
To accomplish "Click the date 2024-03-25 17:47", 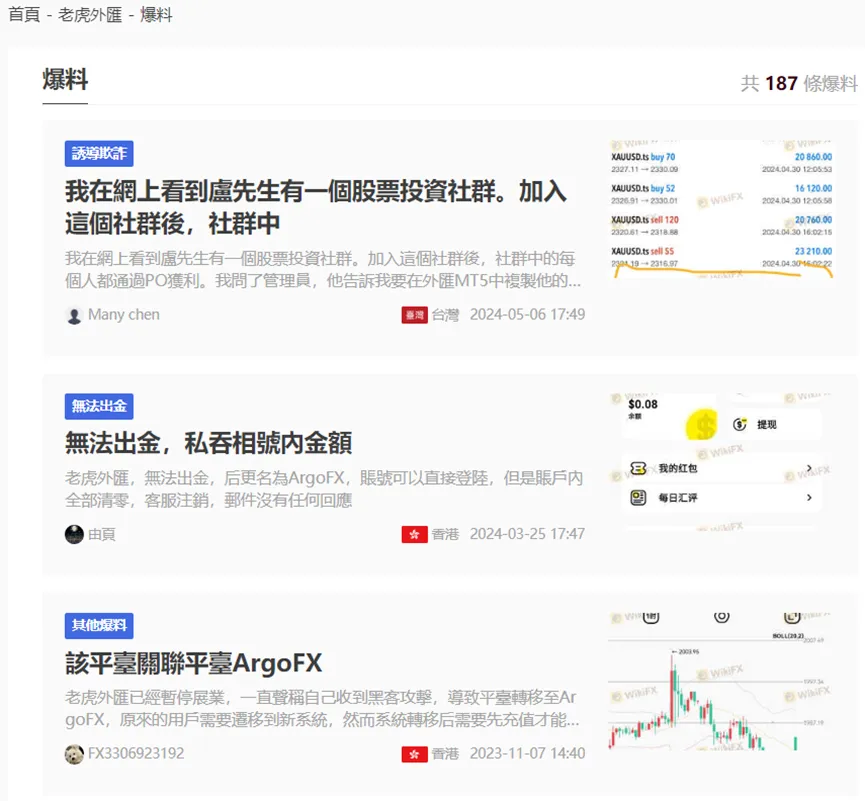I will [527, 534].
